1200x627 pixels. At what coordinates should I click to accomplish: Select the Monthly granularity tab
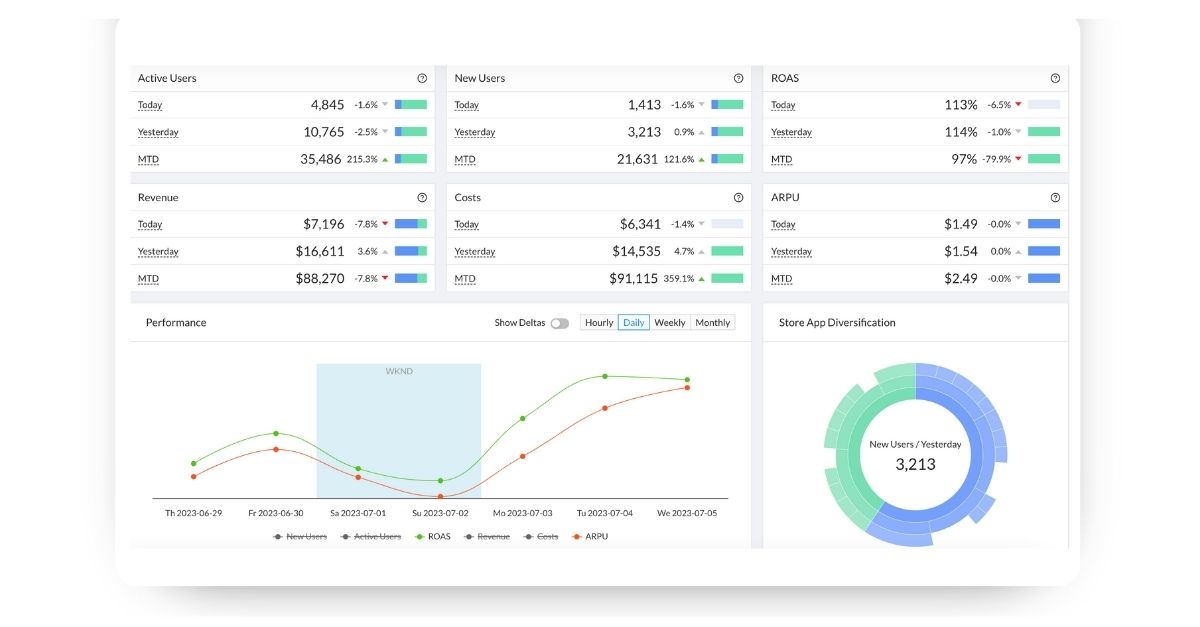(x=713, y=323)
